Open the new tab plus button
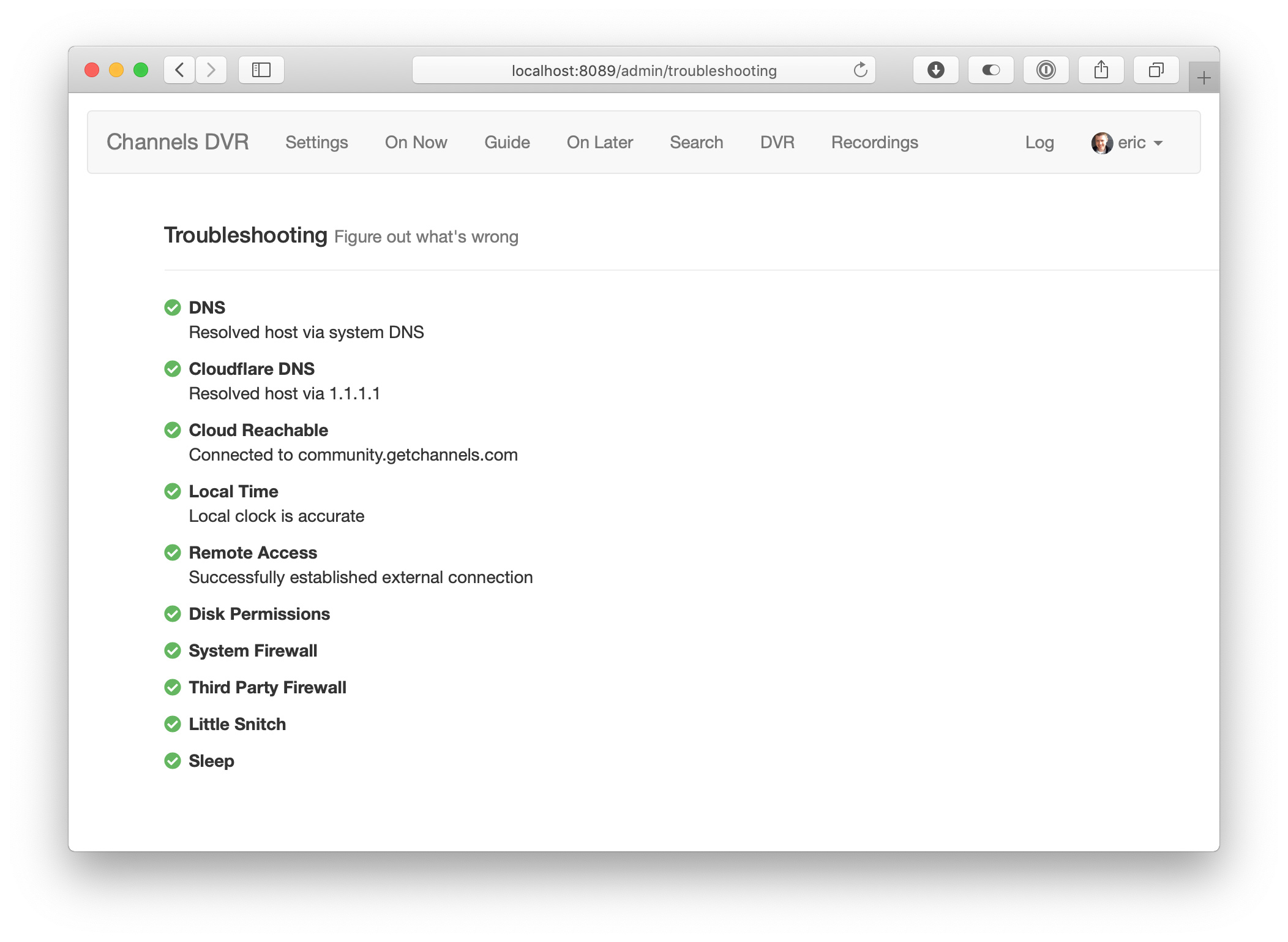1288x942 pixels. tap(1204, 78)
